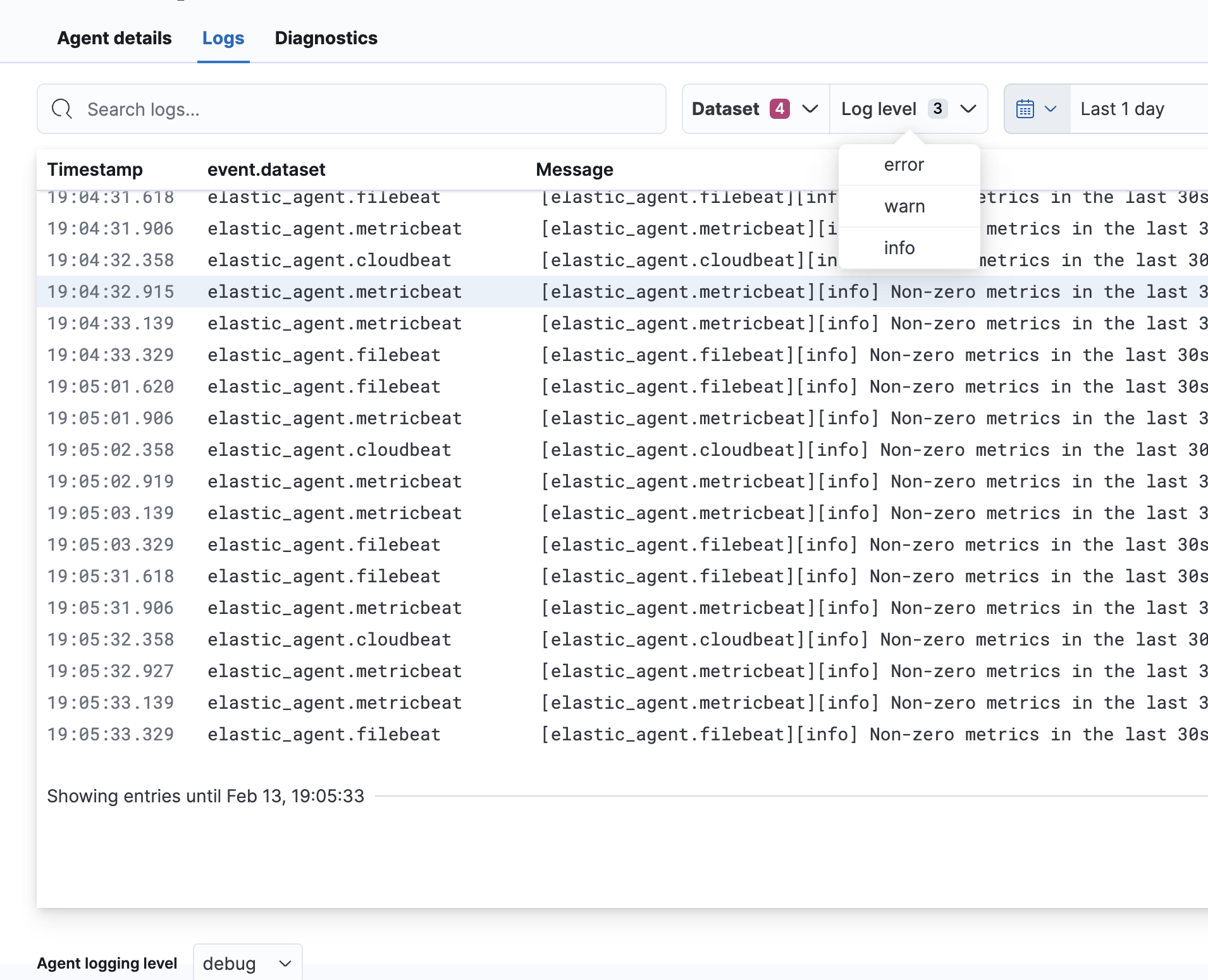The width and height of the screenshot is (1208, 980).
Task: Select the "error" log level option
Action: point(903,164)
